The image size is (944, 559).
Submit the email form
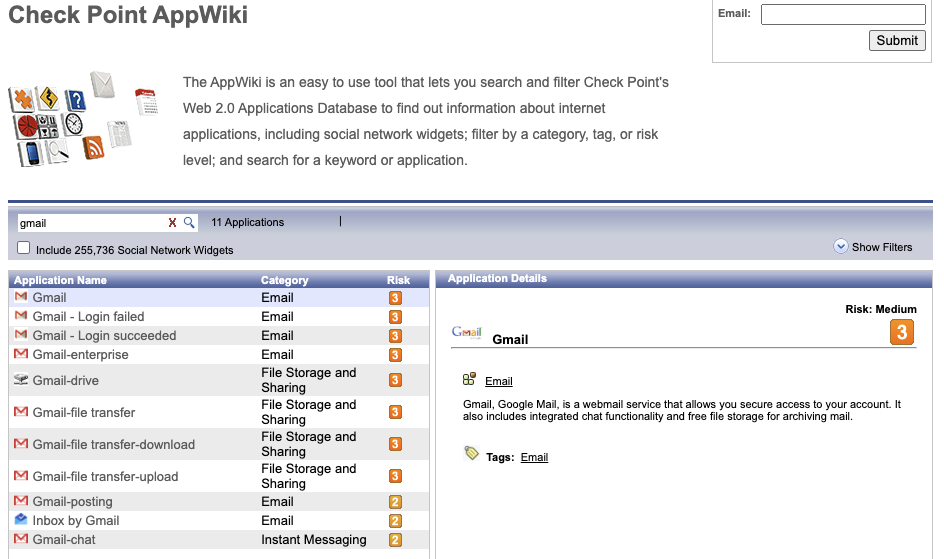(x=897, y=40)
